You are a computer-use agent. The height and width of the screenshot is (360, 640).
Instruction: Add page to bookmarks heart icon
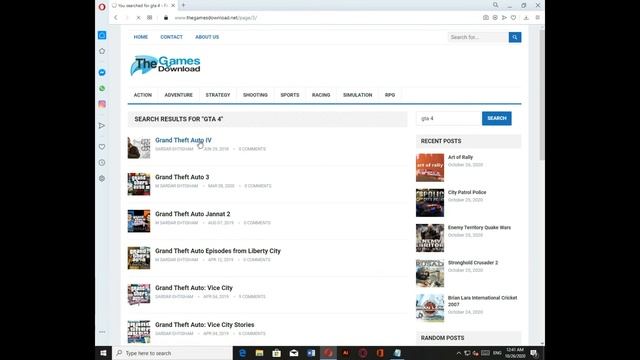pos(513,18)
